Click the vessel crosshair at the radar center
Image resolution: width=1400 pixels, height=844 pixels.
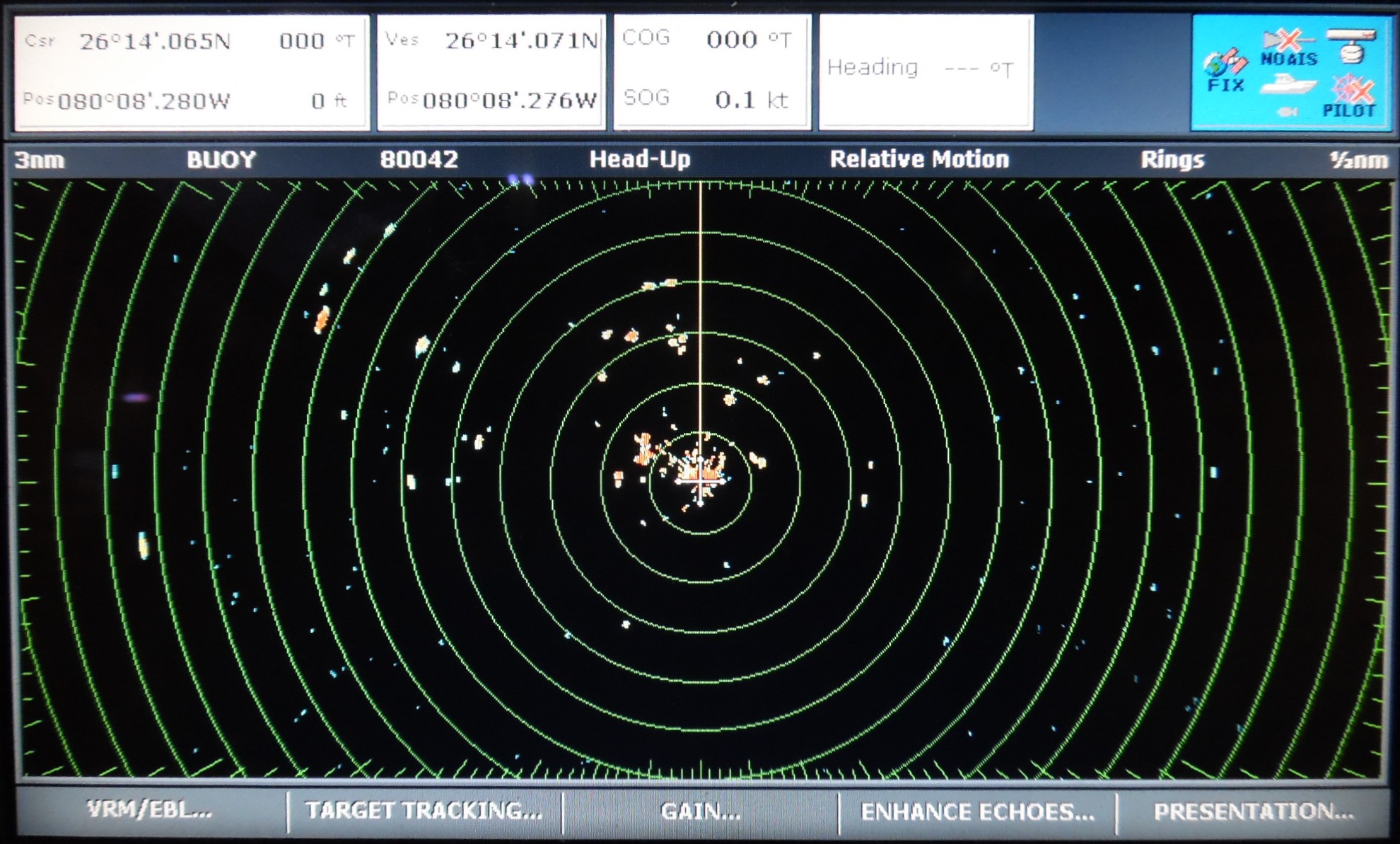[x=700, y=480]
